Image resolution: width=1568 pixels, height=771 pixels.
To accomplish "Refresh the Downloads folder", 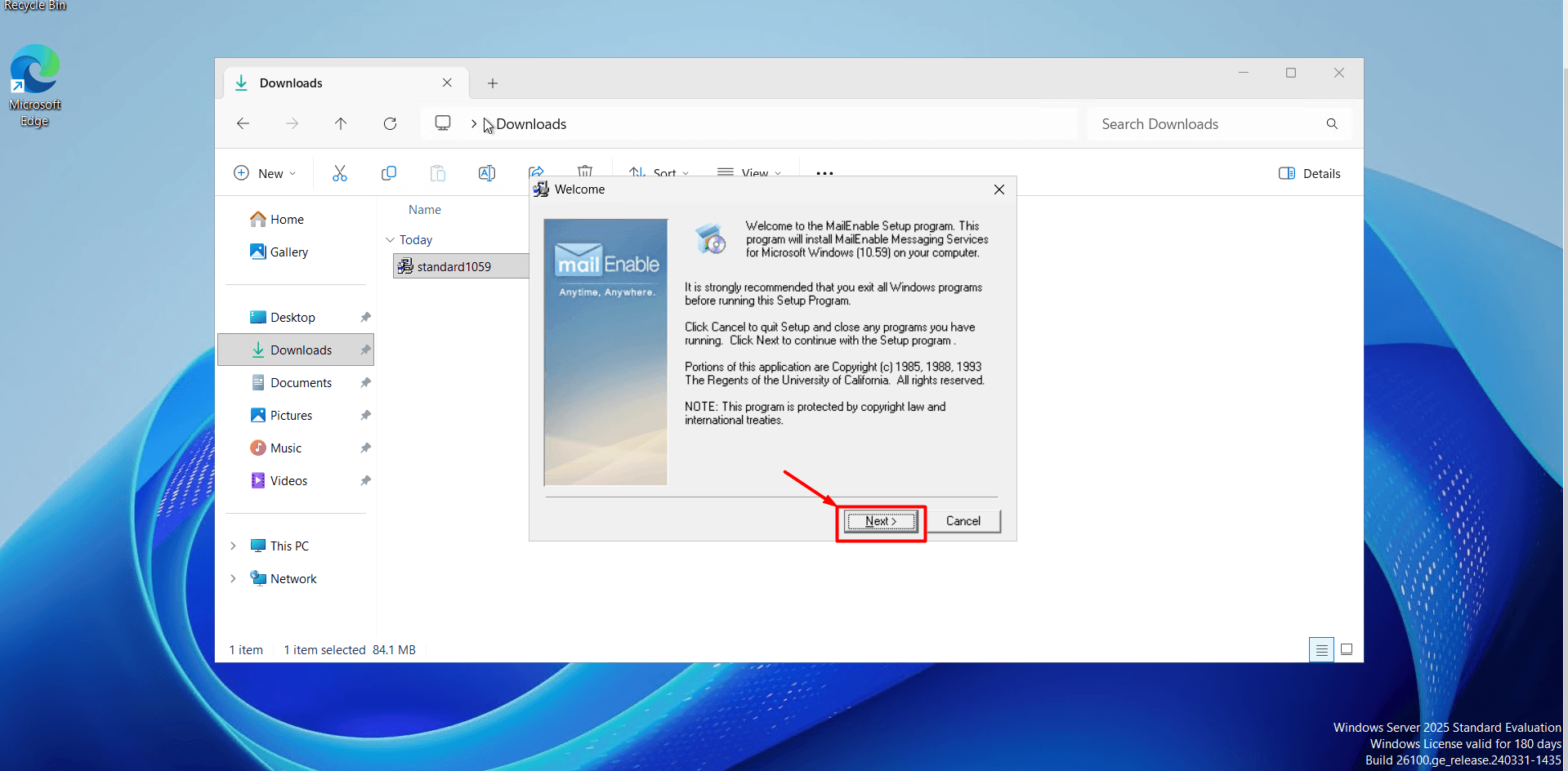I will click(390, 123).
